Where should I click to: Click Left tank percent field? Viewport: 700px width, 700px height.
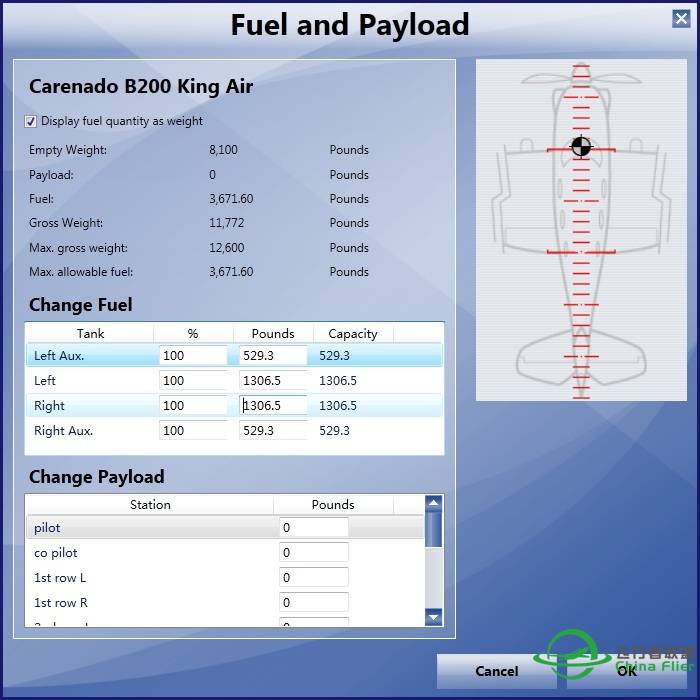(193, 380)
